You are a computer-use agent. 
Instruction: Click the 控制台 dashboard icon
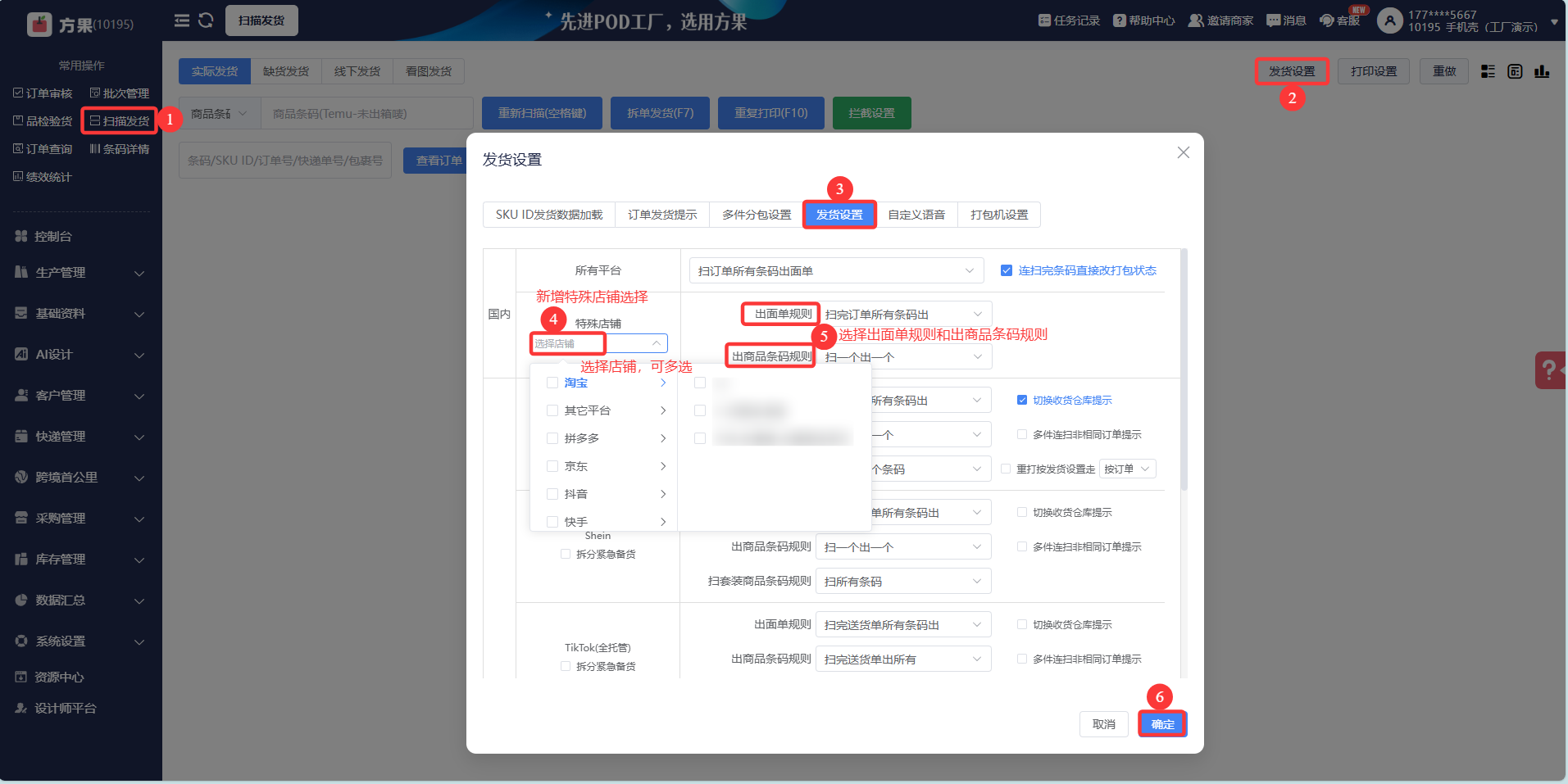click(x=21, y=236)
